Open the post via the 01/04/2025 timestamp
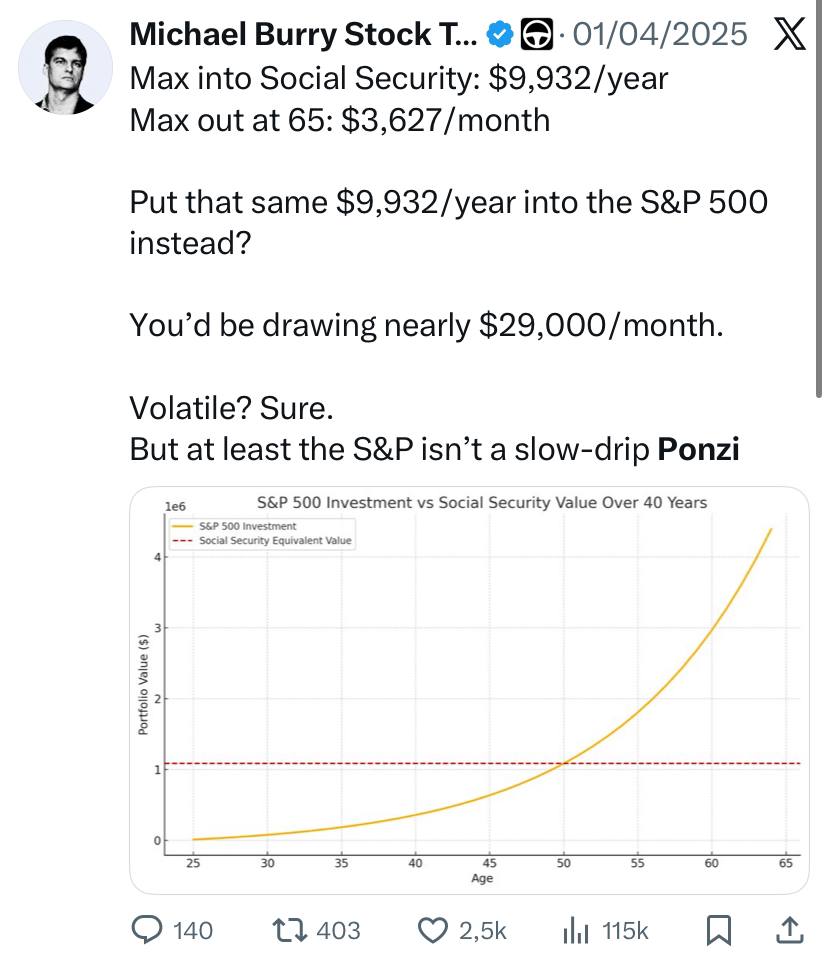Screen dimensions: 828x972 tap(662, 33)
